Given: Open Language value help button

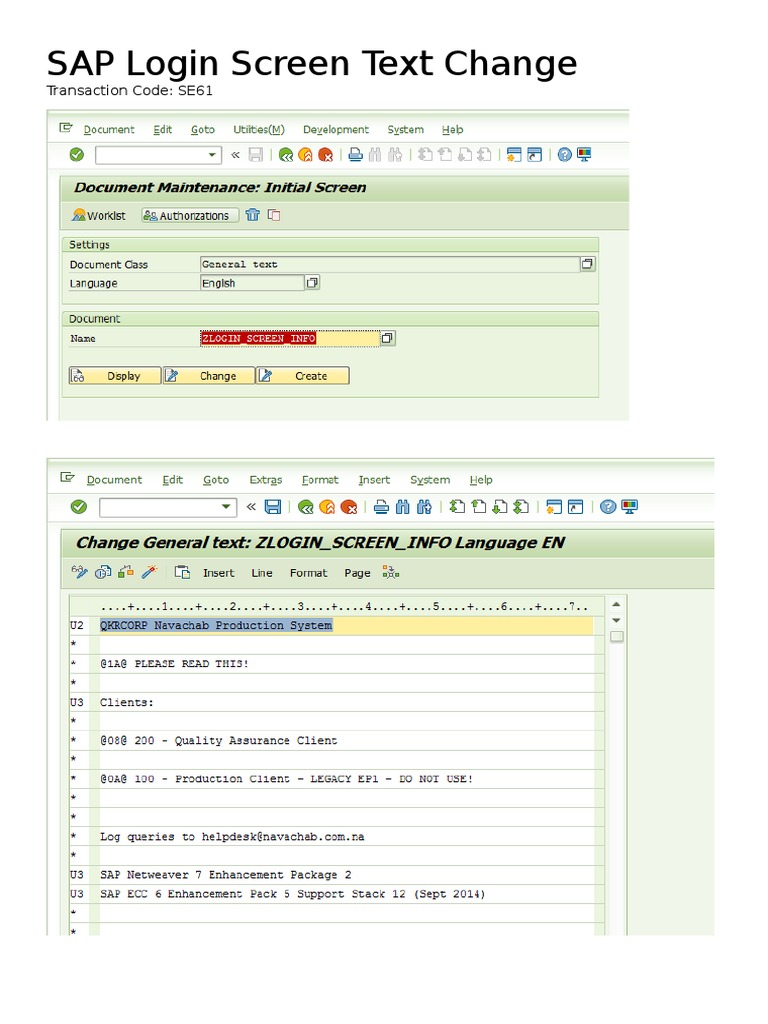Looking at the screenshot, I should point(312,283).
